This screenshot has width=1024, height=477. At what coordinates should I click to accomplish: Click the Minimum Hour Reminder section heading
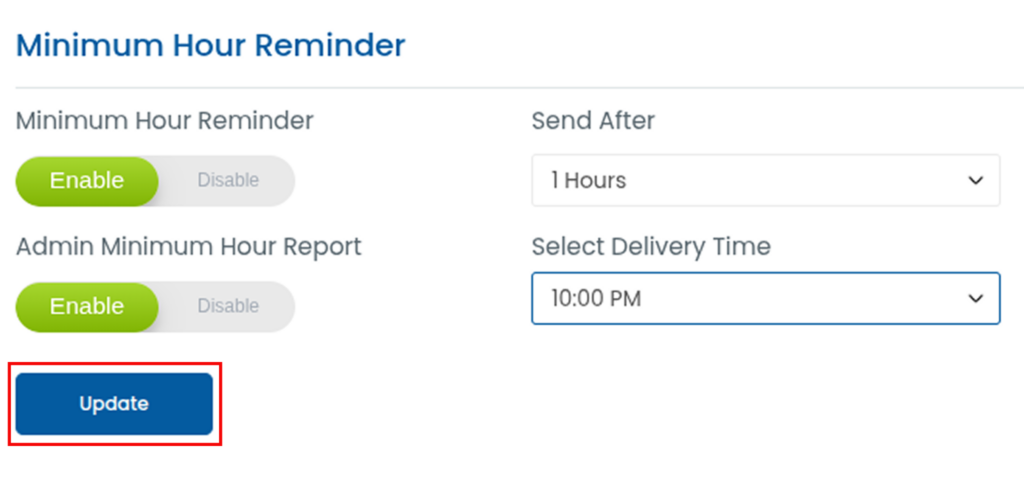[211, 45]
